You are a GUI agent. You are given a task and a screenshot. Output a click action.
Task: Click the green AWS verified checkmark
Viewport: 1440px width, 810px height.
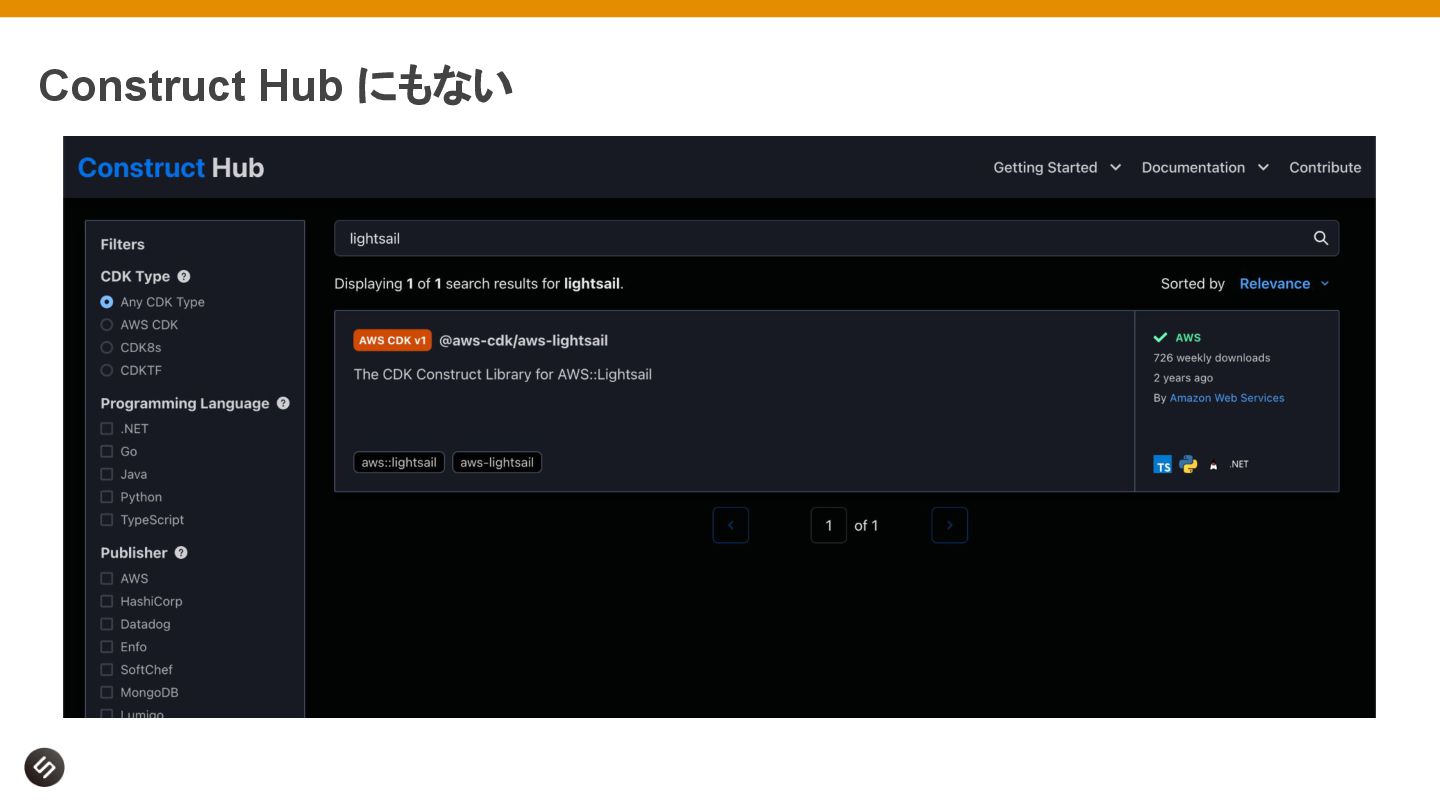[x=1160, y=337]
